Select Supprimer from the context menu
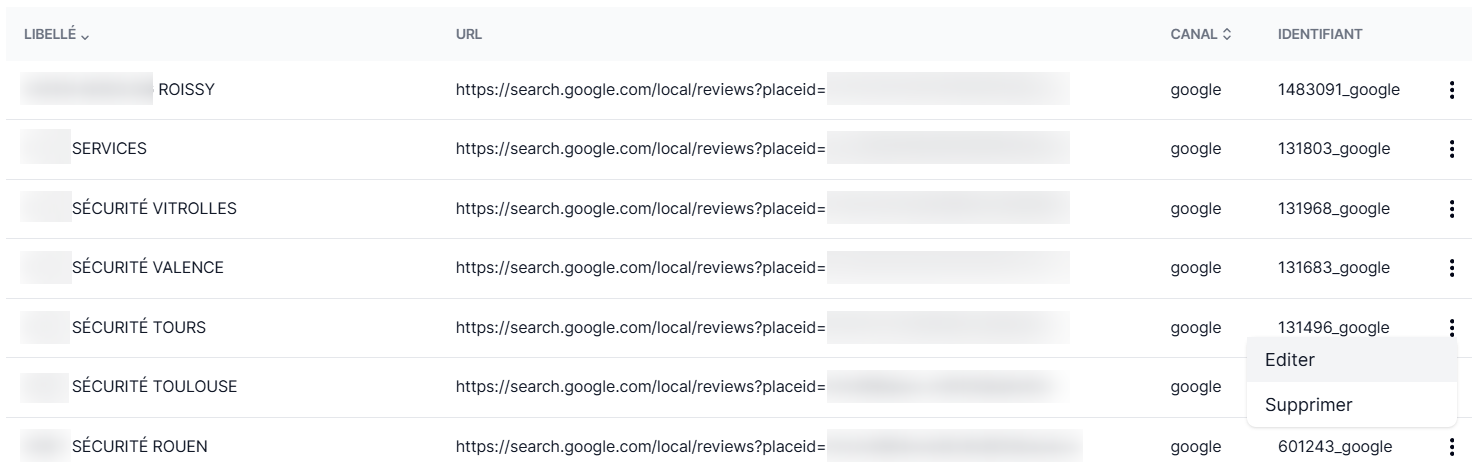 1308,405
